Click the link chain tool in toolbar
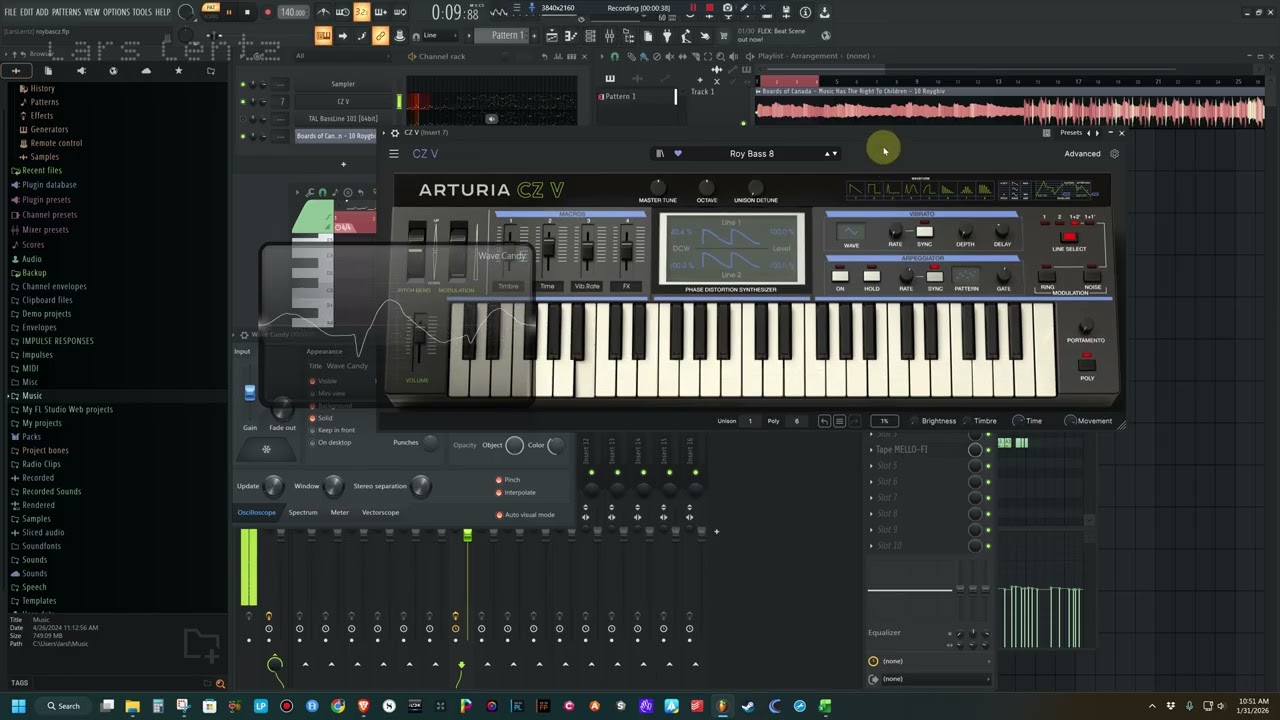The height and width of the screenshot is (720, 1280). (380, 36)
